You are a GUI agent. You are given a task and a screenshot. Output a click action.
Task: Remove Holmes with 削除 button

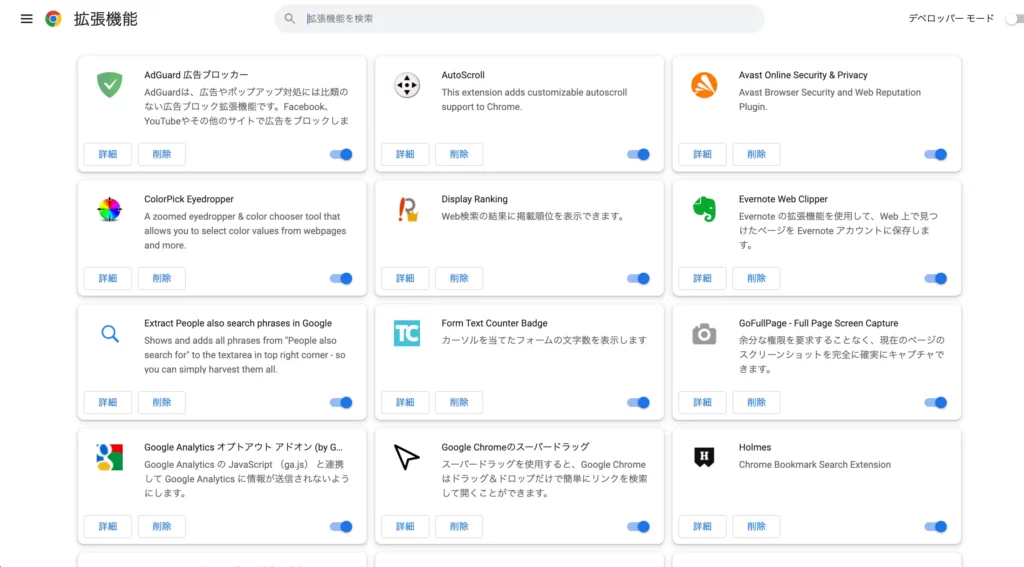tap(756, 526)
